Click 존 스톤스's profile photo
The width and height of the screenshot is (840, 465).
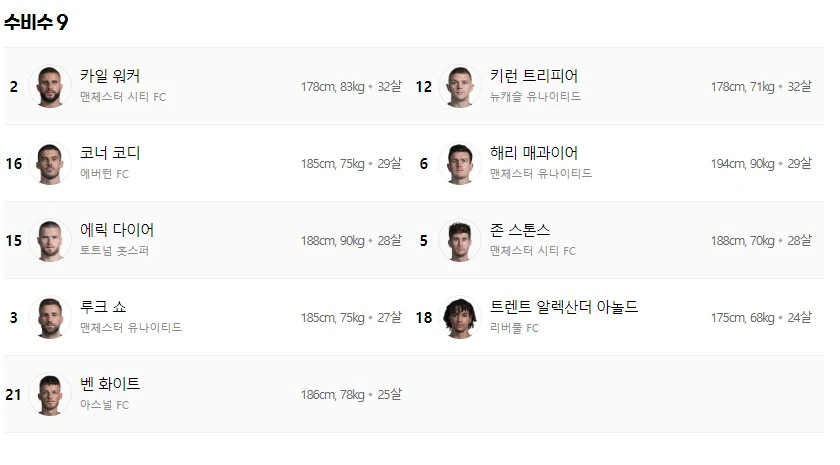tap(459, 240)
